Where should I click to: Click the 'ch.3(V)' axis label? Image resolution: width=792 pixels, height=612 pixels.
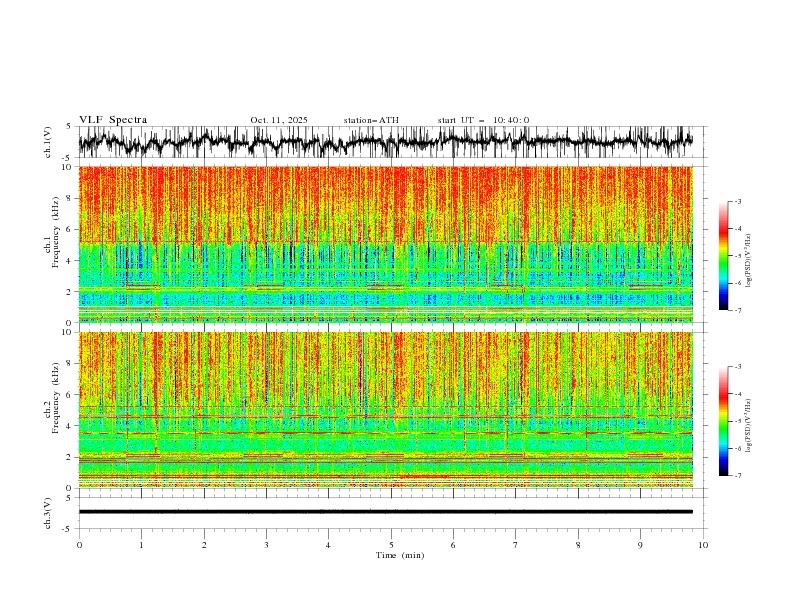pos(48,513)
